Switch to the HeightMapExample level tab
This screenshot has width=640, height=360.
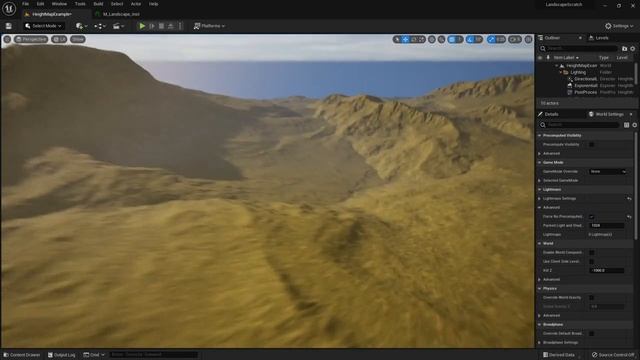coord(51,14)
